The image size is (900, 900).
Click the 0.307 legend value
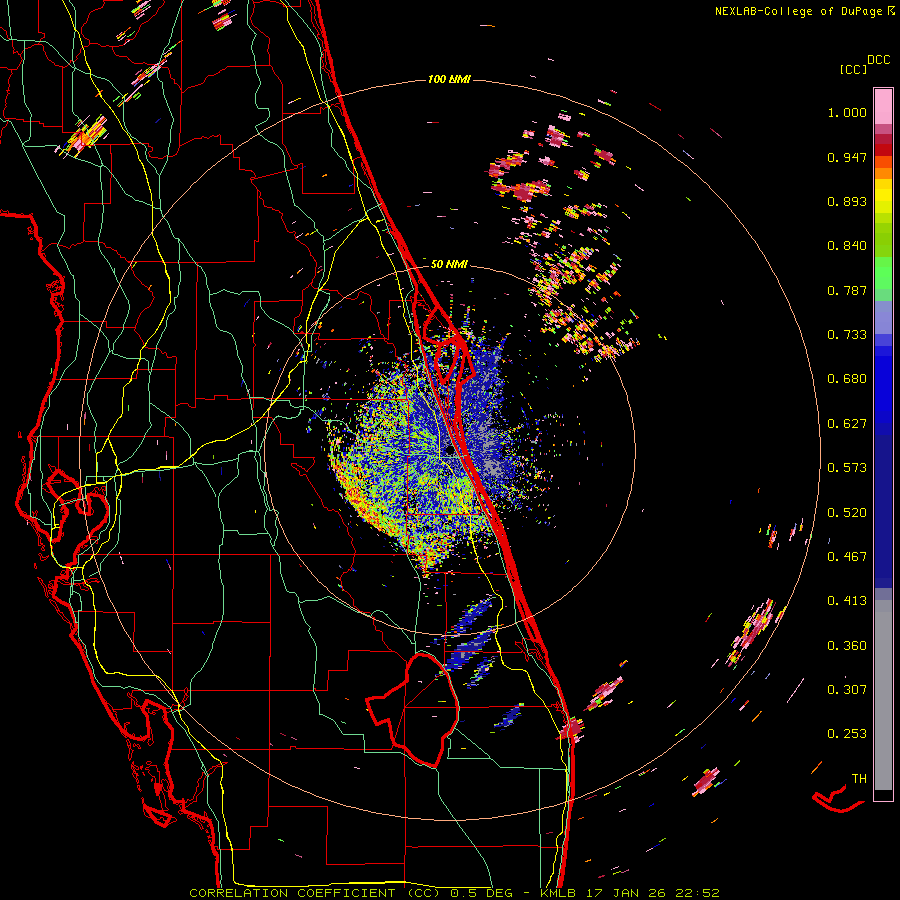(847, 689)
